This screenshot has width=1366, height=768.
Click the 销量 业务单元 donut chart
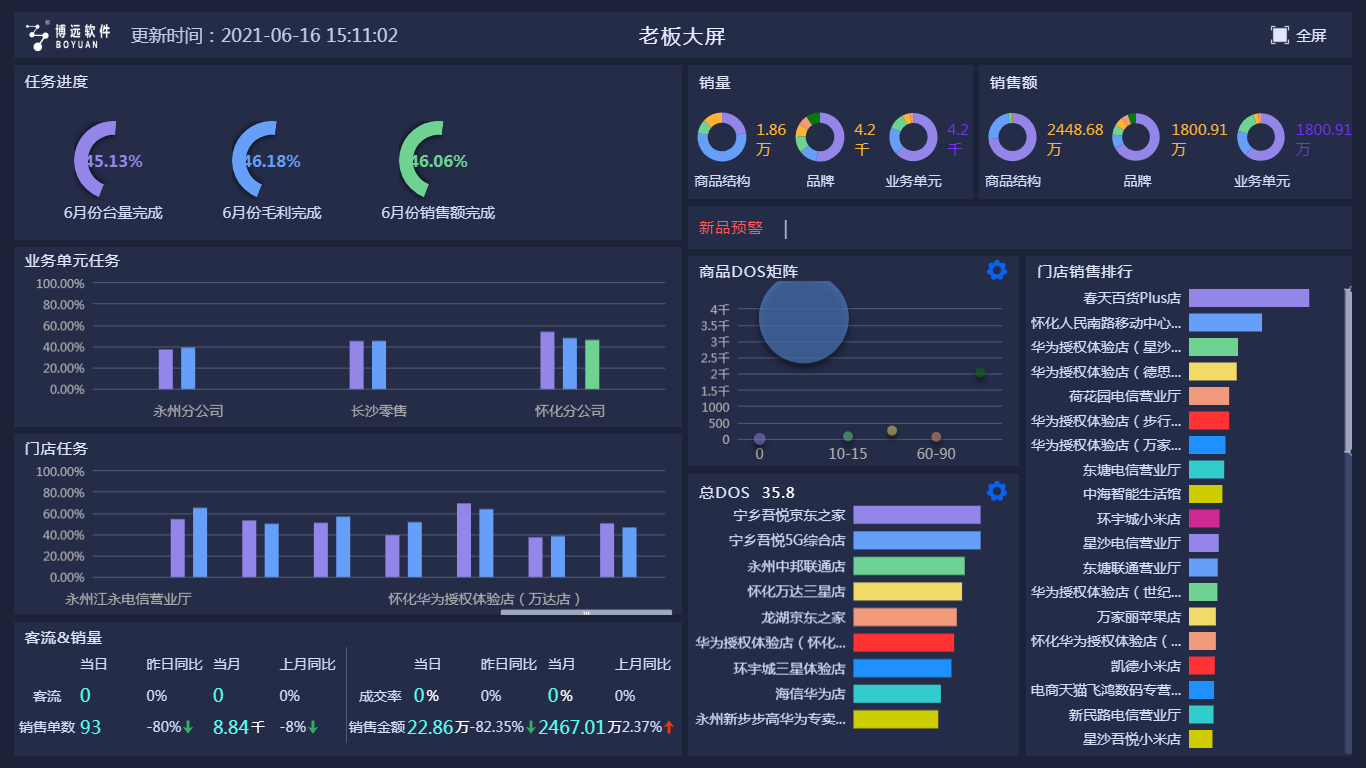click(914, 137)
